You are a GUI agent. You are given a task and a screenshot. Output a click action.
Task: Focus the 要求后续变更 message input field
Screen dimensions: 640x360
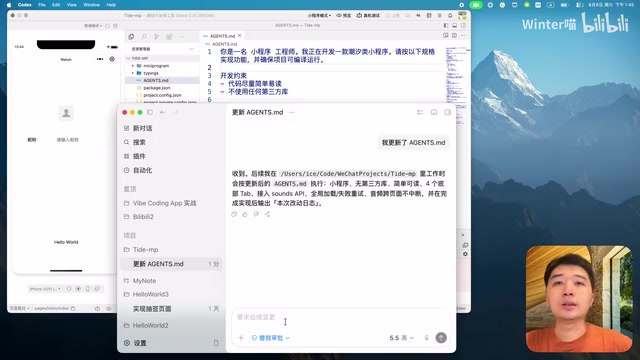tap(340, 318)
